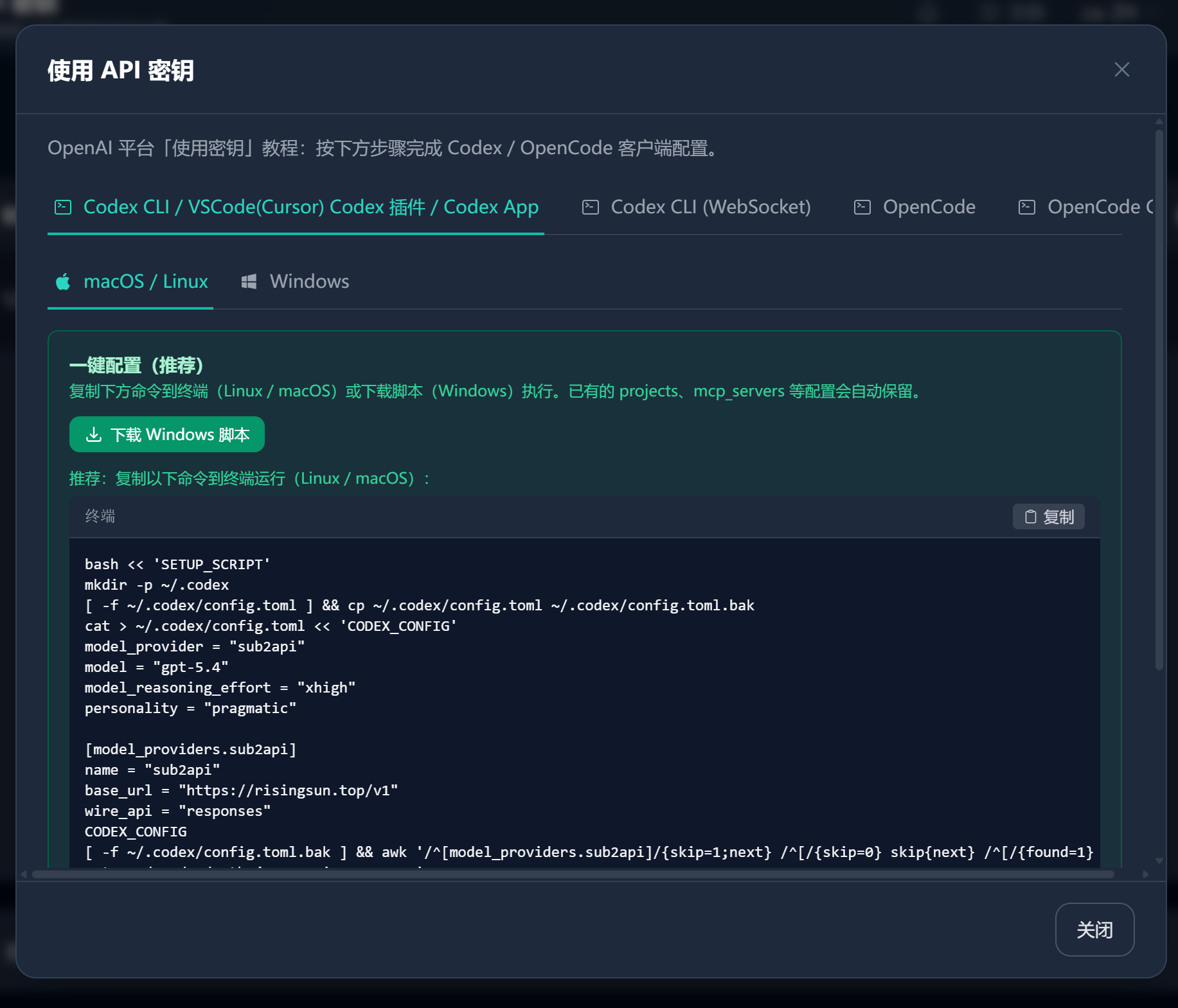1178x1008 pixels.
Task: Click the 下载 Windows 脚本 button
Action: (x=167, y=435)
